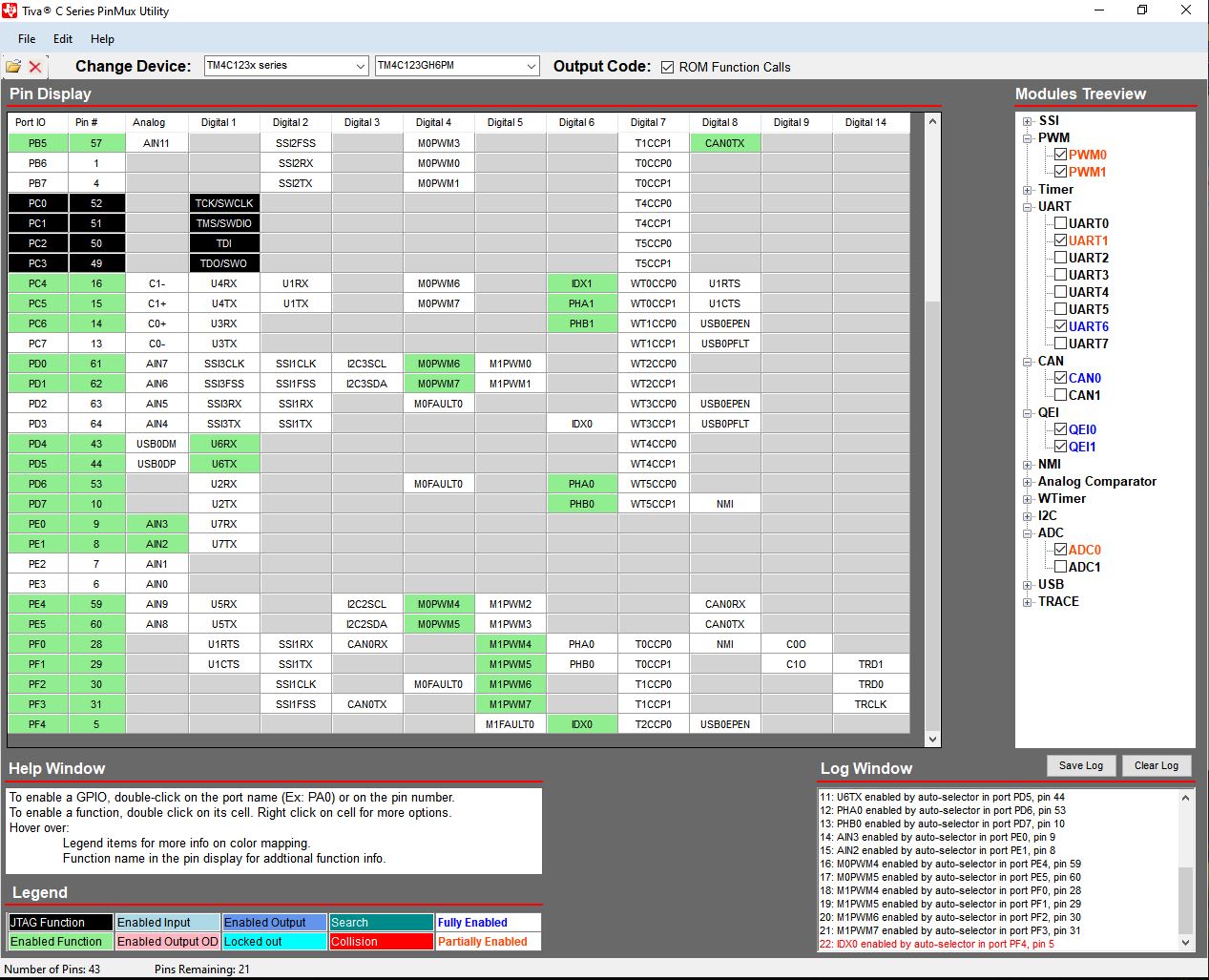Click the Port IO column header
Viewport: 1209px width, 980px height.
coord(37,122)
